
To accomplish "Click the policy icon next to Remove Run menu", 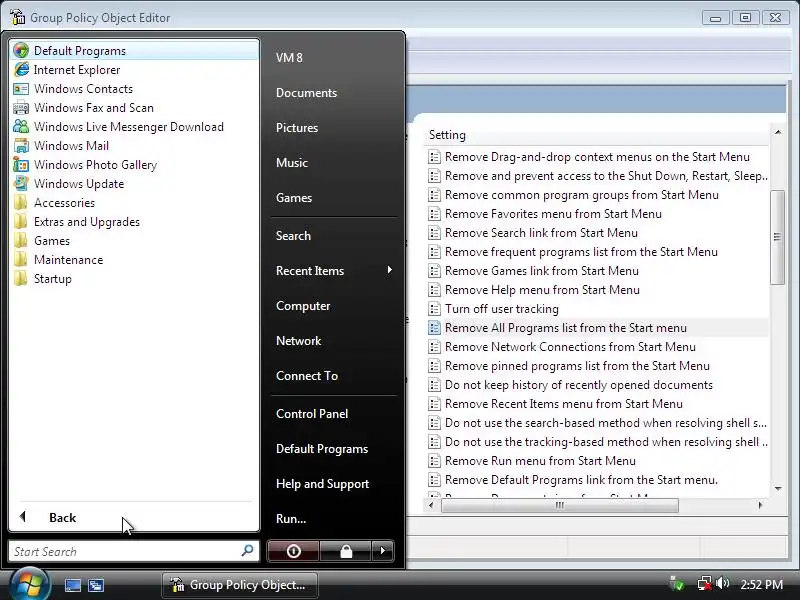I will coord(434,461).
